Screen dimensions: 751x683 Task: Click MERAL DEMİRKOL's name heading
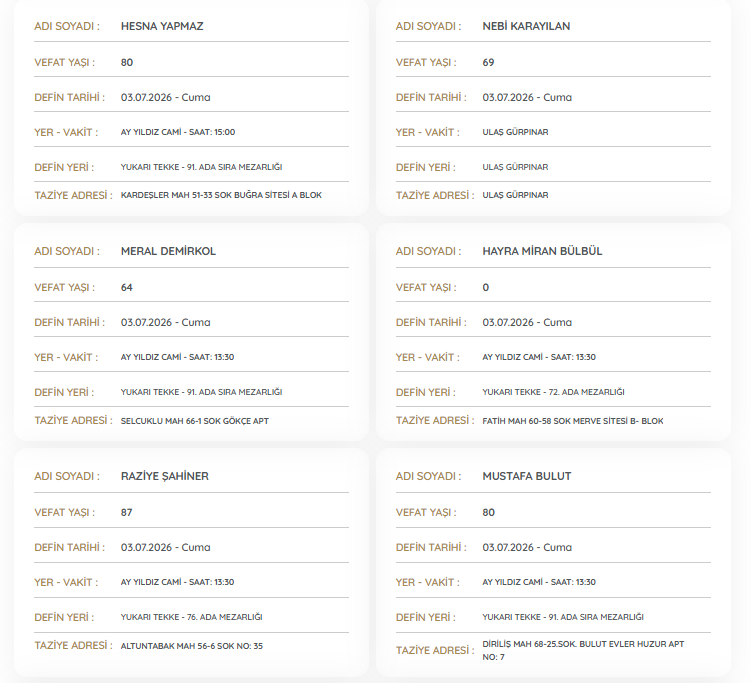pos(168,251)
